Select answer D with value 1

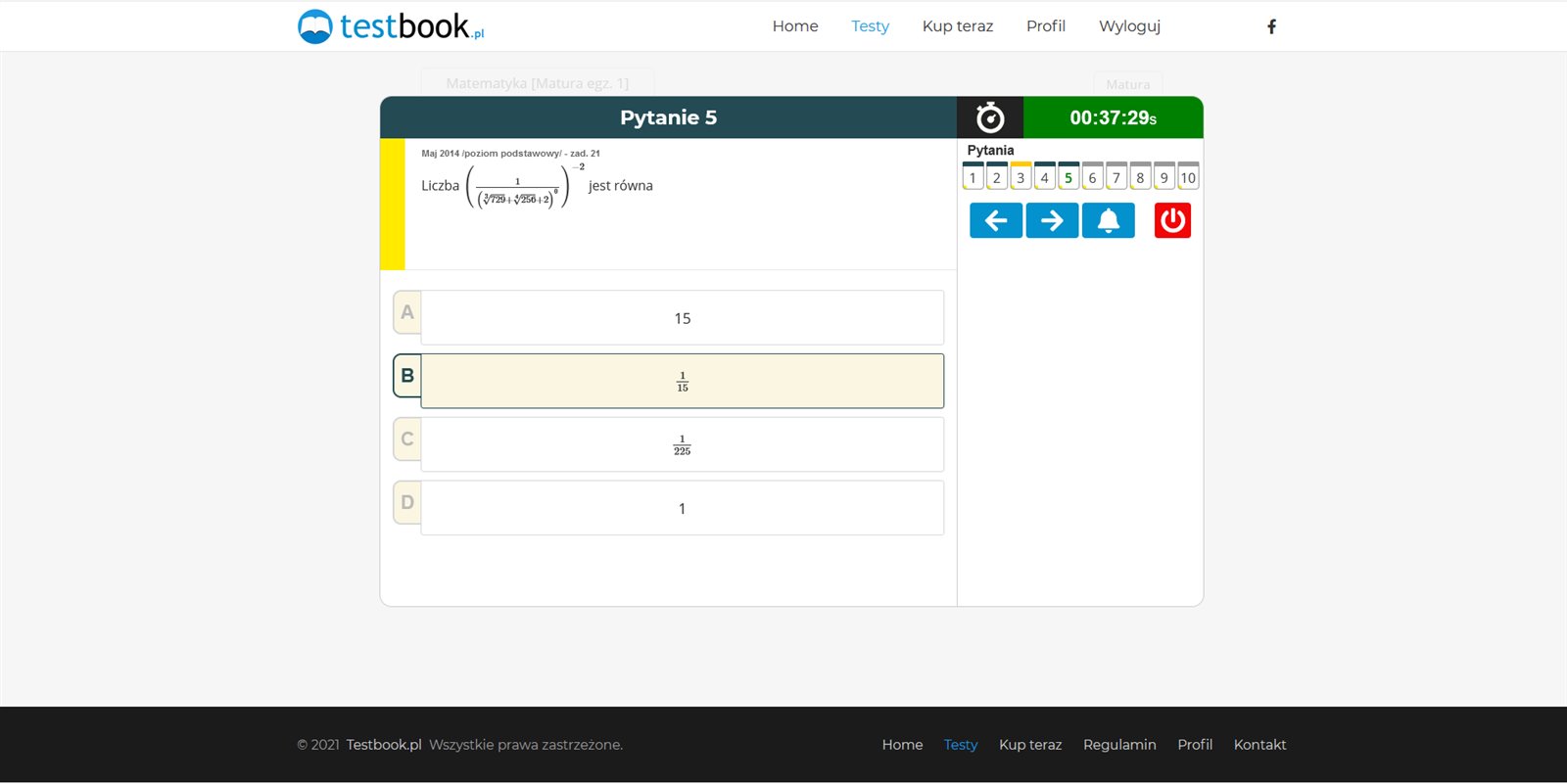tap(682, 509)
